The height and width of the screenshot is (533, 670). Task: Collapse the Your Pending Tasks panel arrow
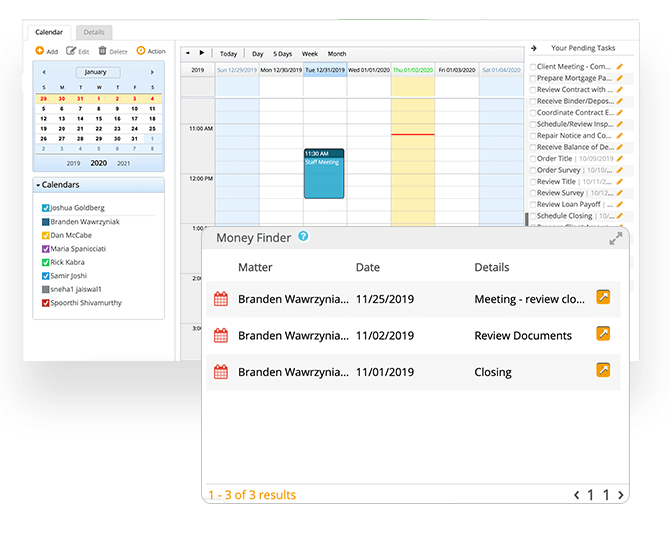(534, 48)
